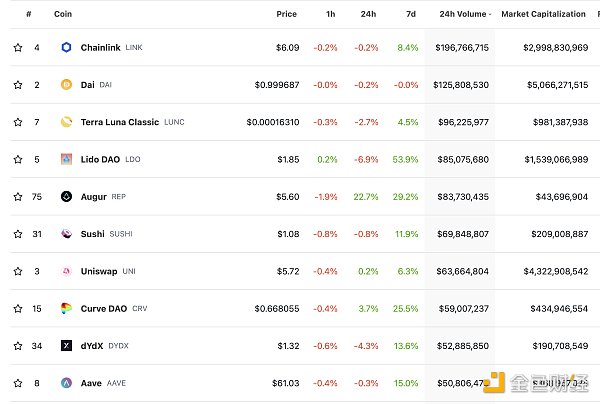Sort by 7d change column header

click(412, 15)
